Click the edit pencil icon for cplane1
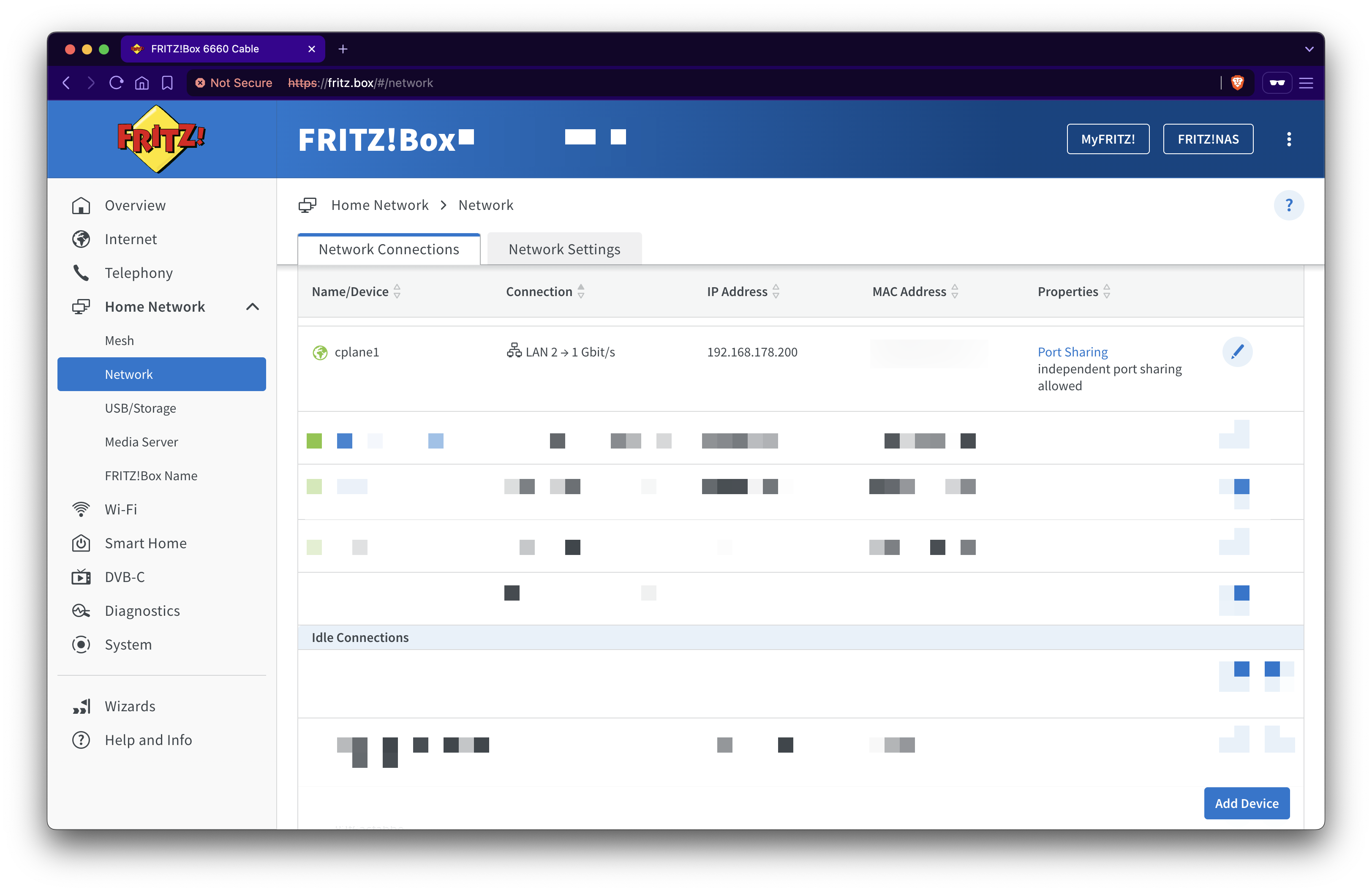Viewport: 1372px width, 892px height. (1237, 351)
